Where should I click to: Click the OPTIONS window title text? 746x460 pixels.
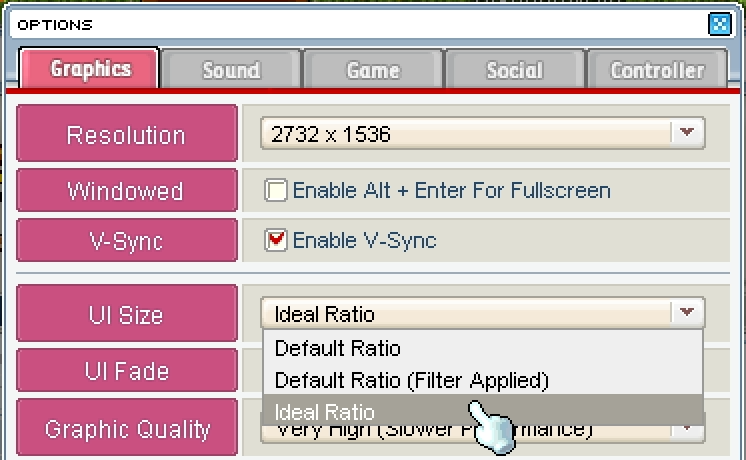55,25
